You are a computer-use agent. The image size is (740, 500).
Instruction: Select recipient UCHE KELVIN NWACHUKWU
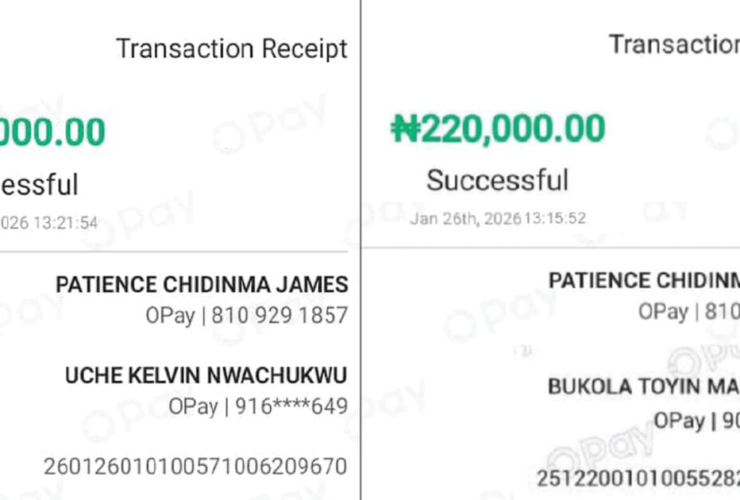[x=206, y=375]
